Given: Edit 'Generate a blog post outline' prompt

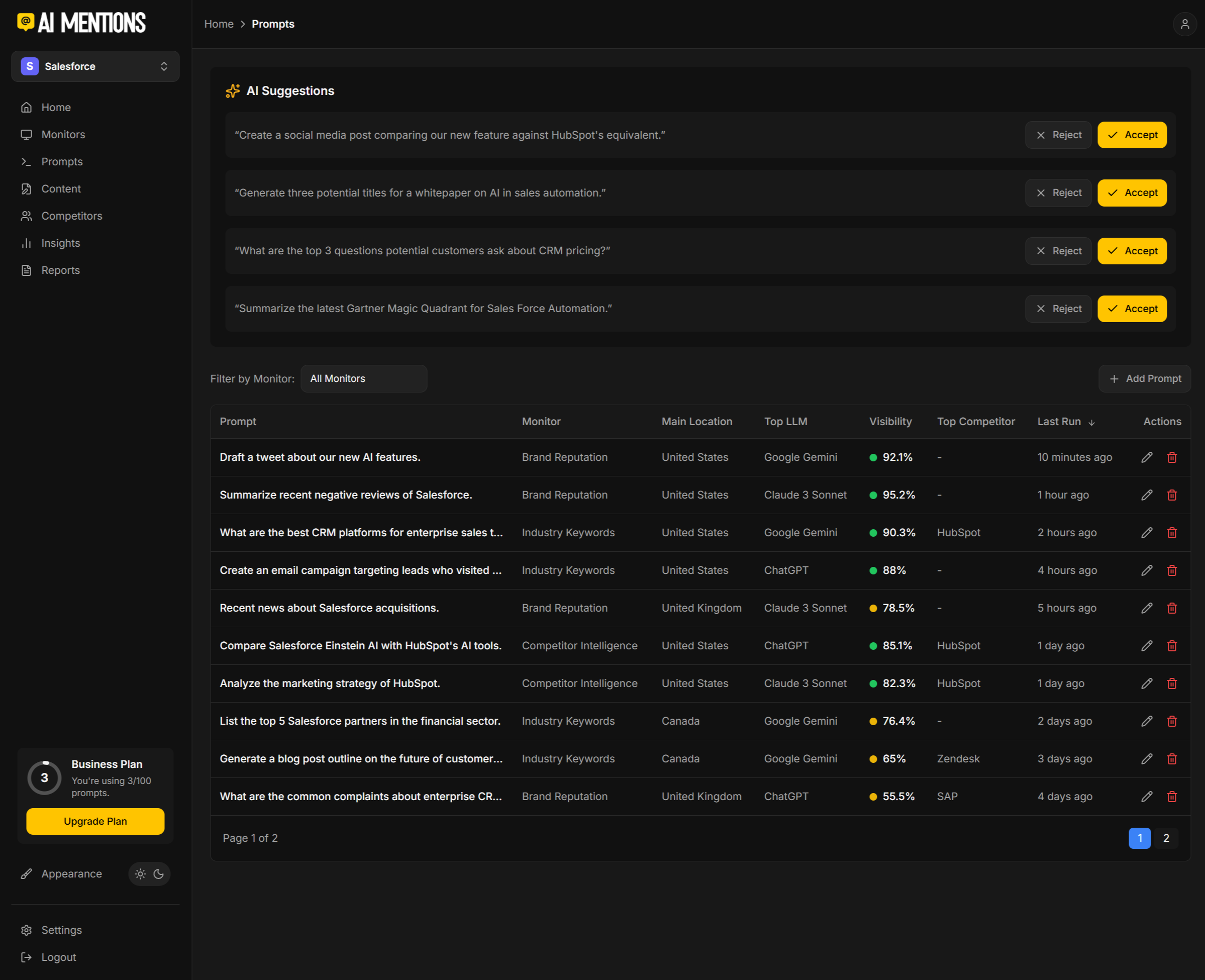Looking at the screenshot, I should pos(1147,759).
